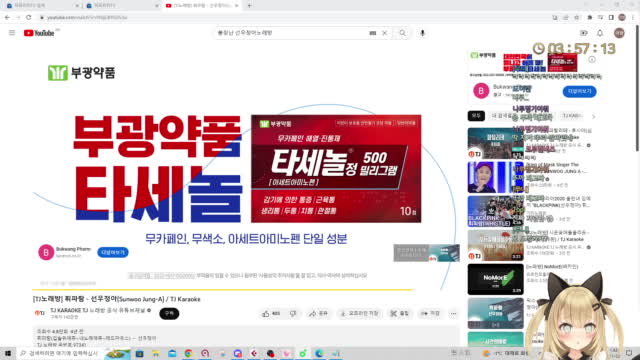The height and width of the screenshot is (360, 640).
Task: Open YouTube notifications bell
Action: pyautogui.click(x=600, y=33)
